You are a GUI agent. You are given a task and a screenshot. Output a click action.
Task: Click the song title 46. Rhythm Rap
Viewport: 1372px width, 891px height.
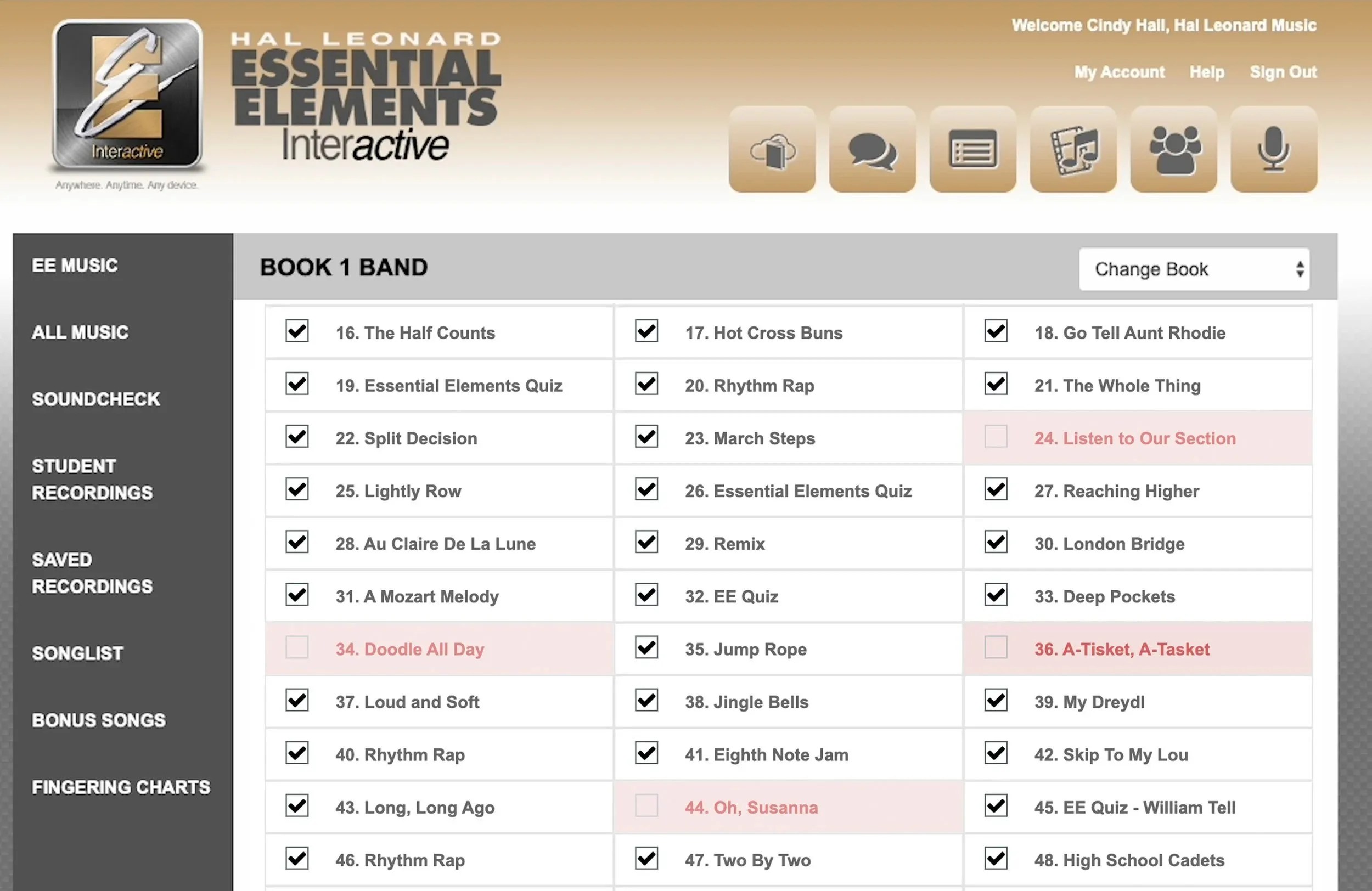point(400,860)
